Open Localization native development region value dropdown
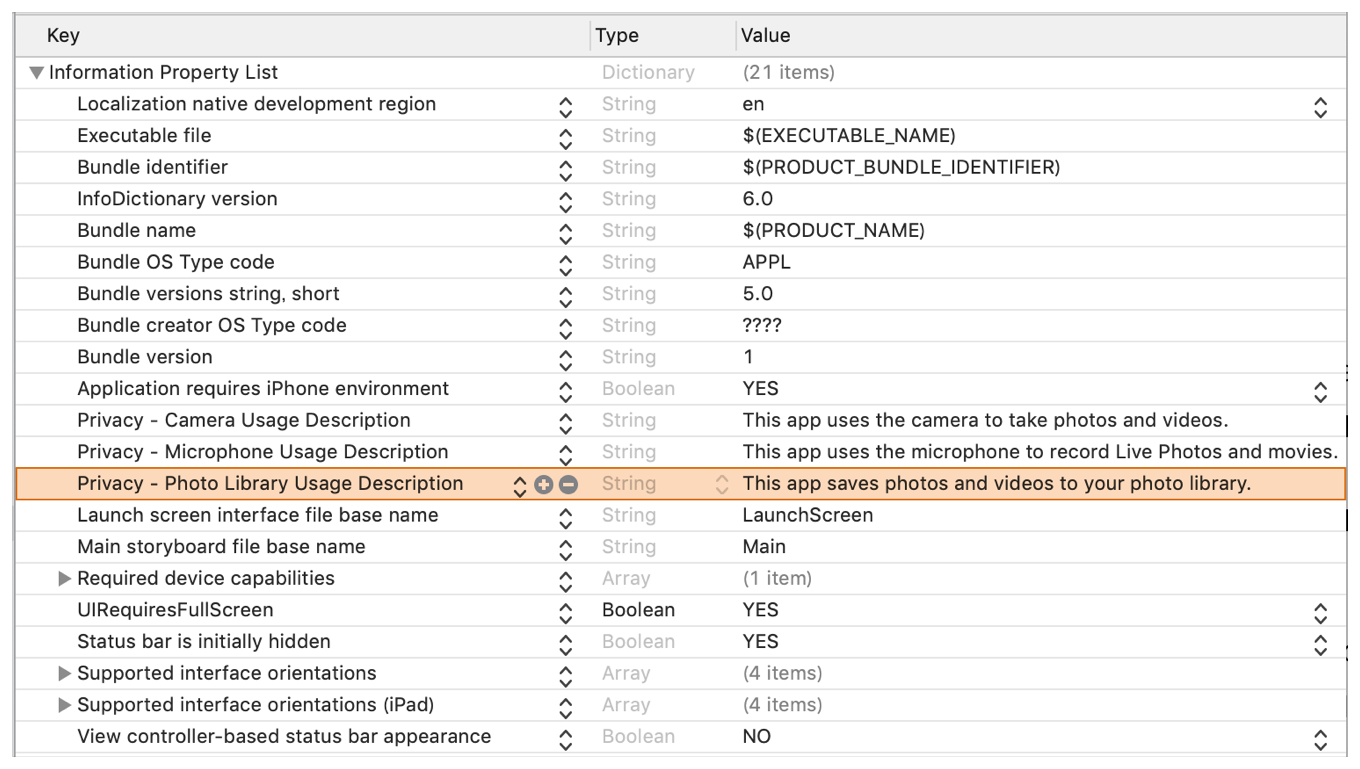 (1320, 105)
